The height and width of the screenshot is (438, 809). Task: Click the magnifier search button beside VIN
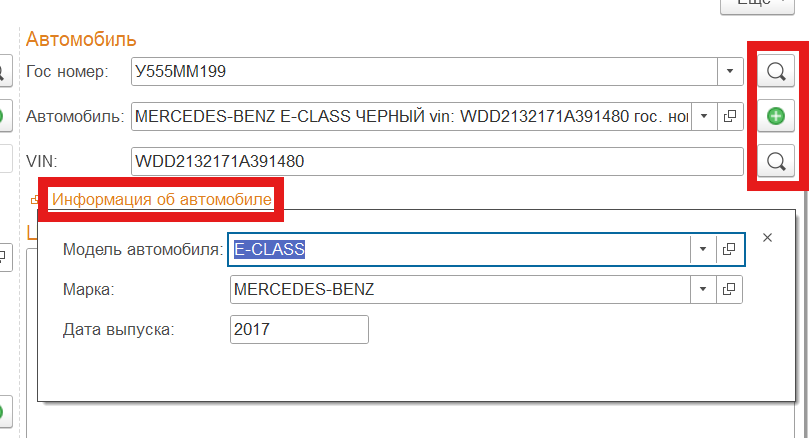coord(774,160)
